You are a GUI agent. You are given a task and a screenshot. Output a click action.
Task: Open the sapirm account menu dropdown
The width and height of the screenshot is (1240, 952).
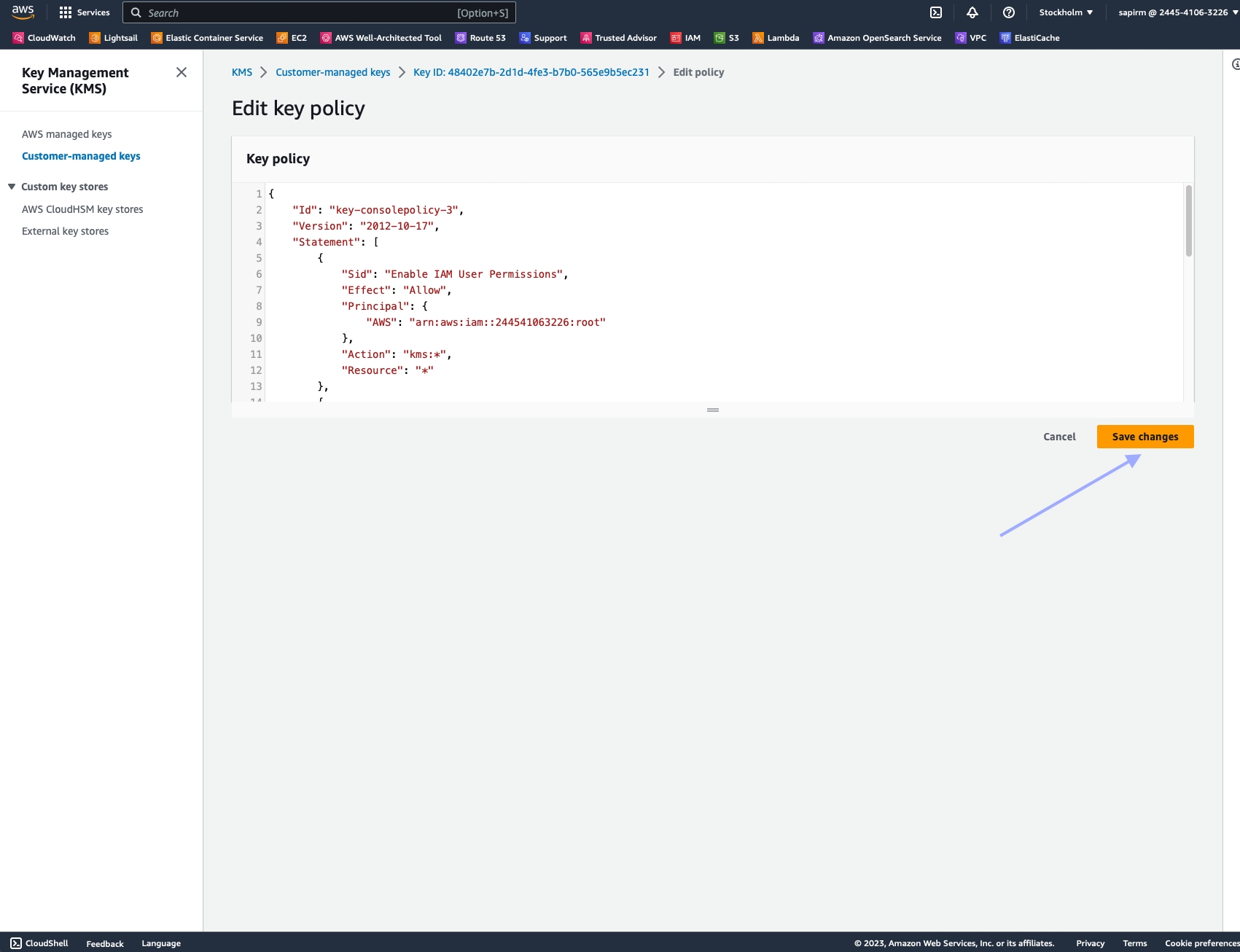[x=1177, y=12]
